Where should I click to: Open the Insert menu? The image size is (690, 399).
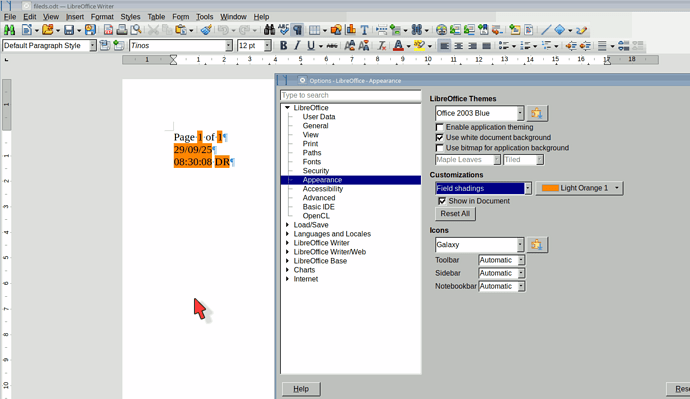pos(75,17)
